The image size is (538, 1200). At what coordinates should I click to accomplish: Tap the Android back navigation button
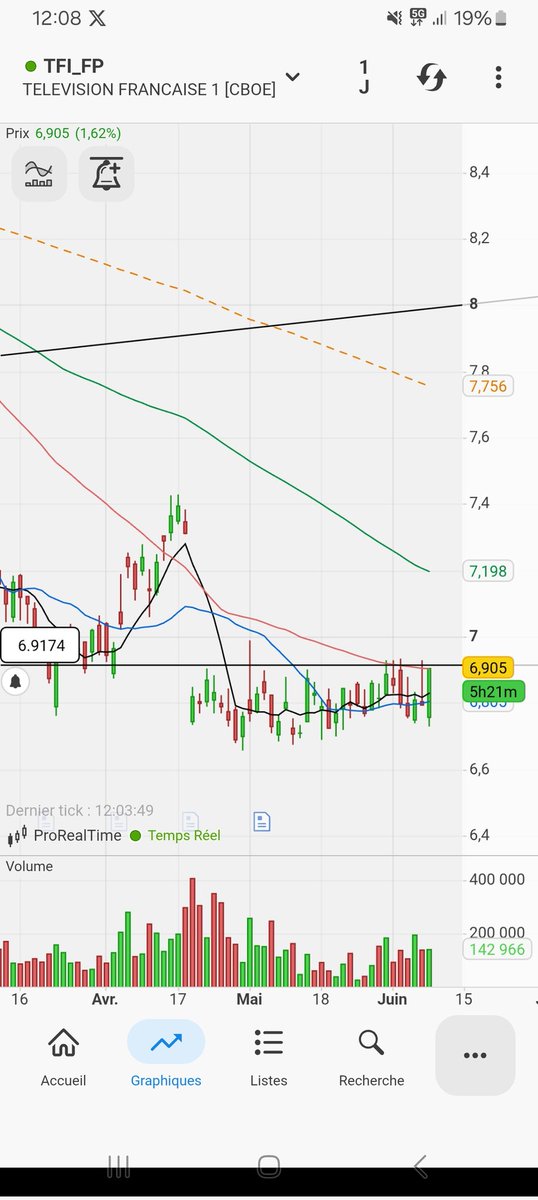click(x=421, y=1166)
